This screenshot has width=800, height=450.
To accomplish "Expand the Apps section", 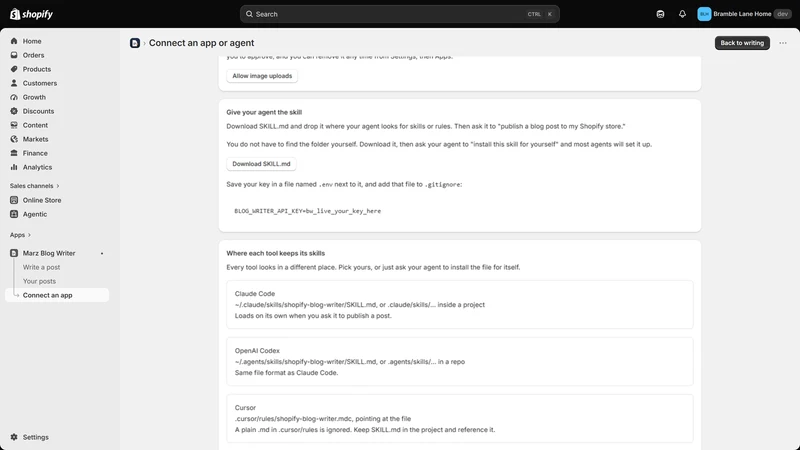I will [20, 235].
